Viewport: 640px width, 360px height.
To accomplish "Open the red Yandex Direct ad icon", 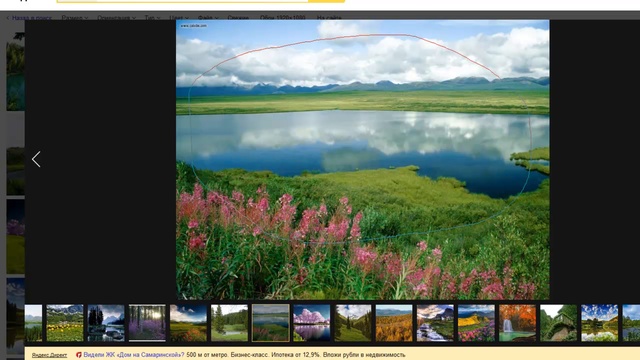I will (x=78, y=355).
